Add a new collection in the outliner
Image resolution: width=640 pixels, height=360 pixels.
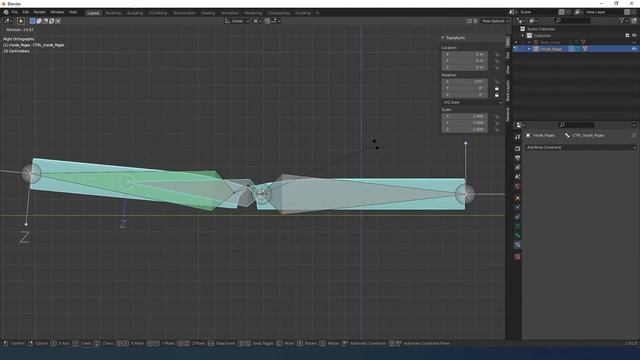[634, 20]
